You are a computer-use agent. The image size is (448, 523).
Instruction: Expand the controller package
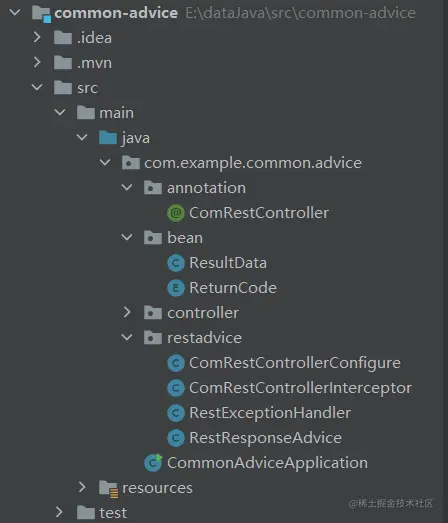(x=127, y=313)
